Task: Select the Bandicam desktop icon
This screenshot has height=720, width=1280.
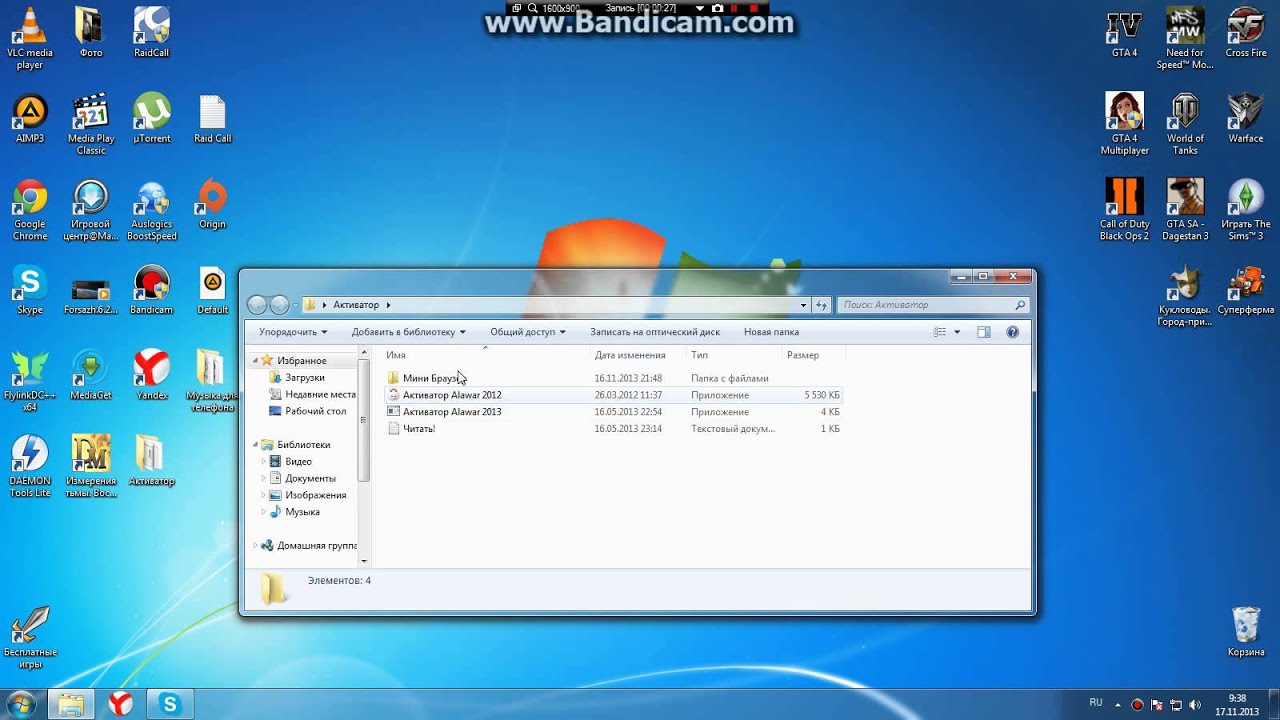Action: 151,290
